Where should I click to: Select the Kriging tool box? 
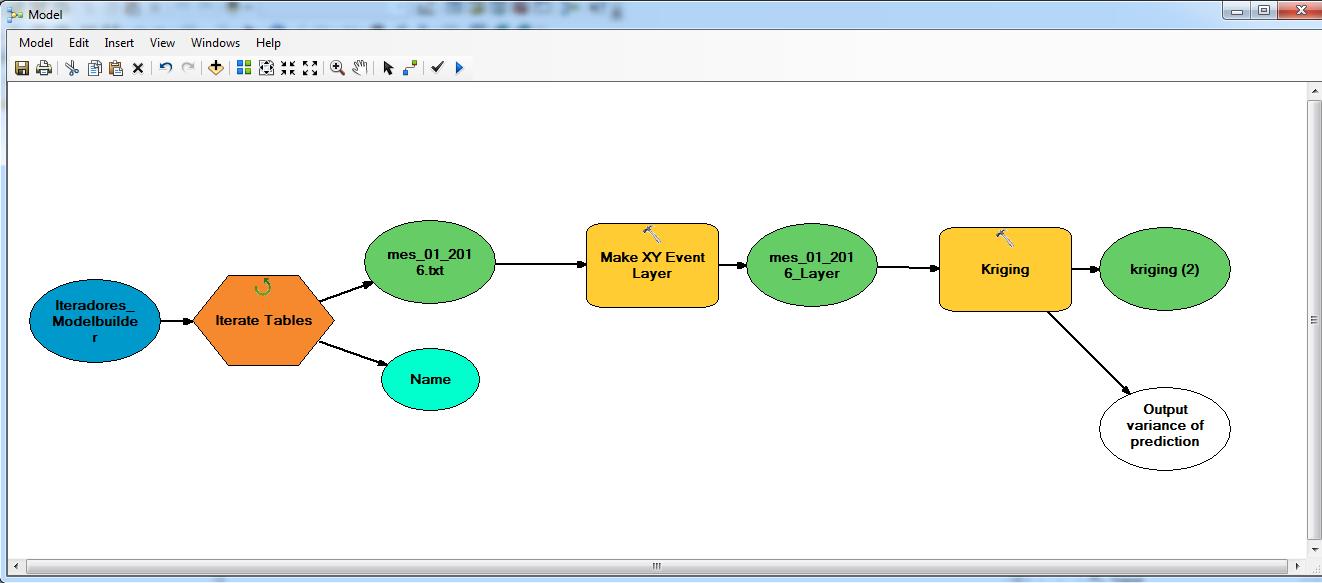click(x=1005, y=270)
